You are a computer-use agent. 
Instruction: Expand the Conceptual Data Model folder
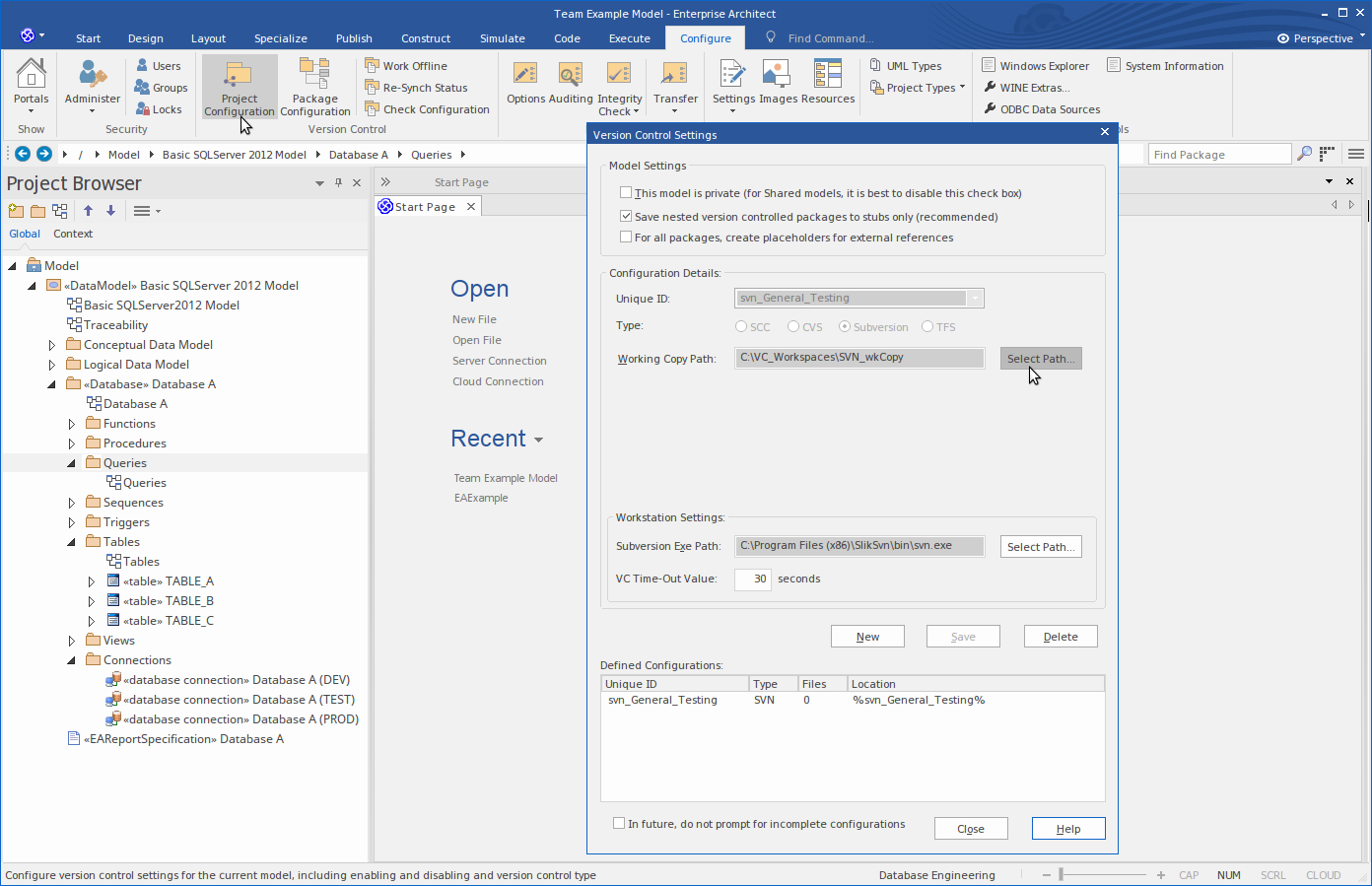click(52, 345)
